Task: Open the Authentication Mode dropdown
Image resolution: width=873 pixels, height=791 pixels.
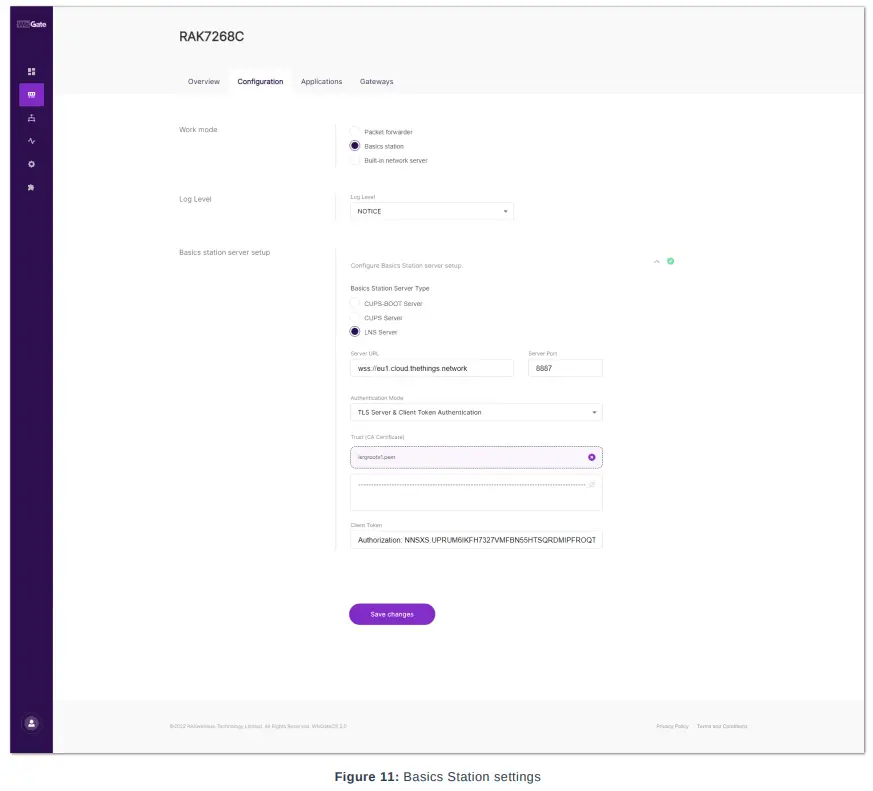Action: point(476,412)
